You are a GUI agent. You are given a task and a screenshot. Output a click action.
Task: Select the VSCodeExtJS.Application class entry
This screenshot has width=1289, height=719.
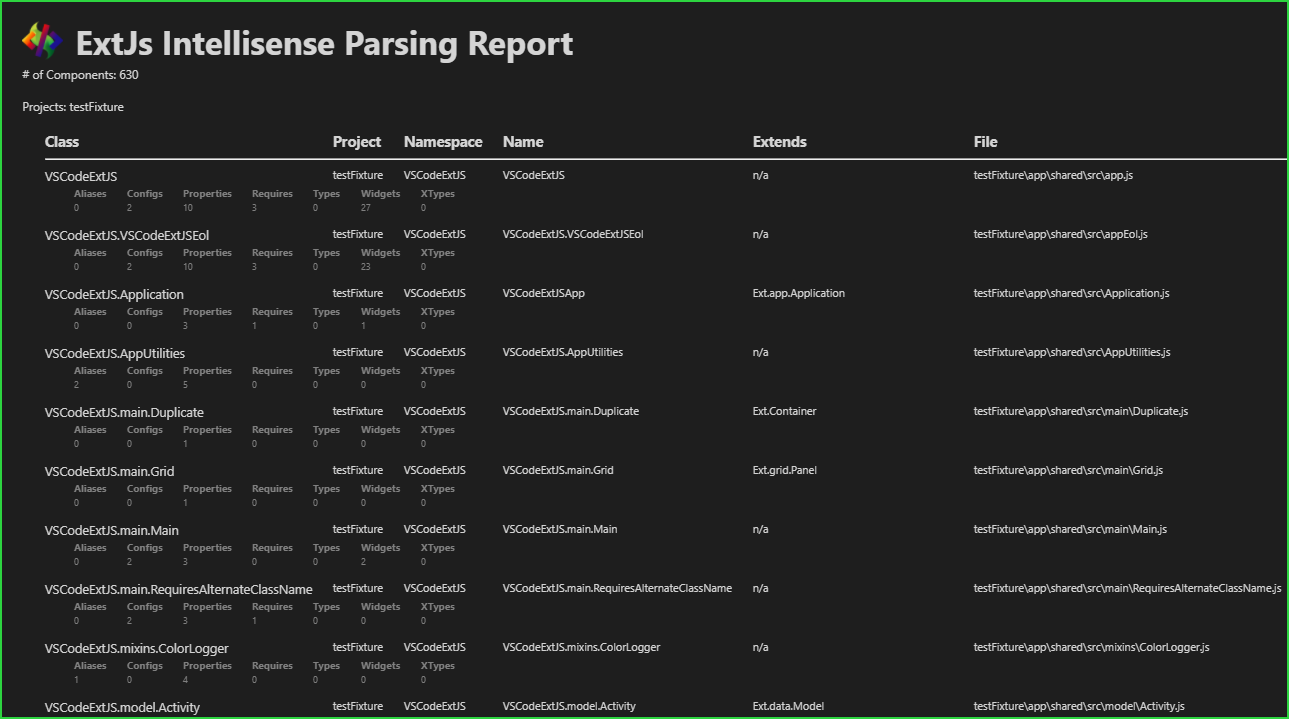coord(114,295)
